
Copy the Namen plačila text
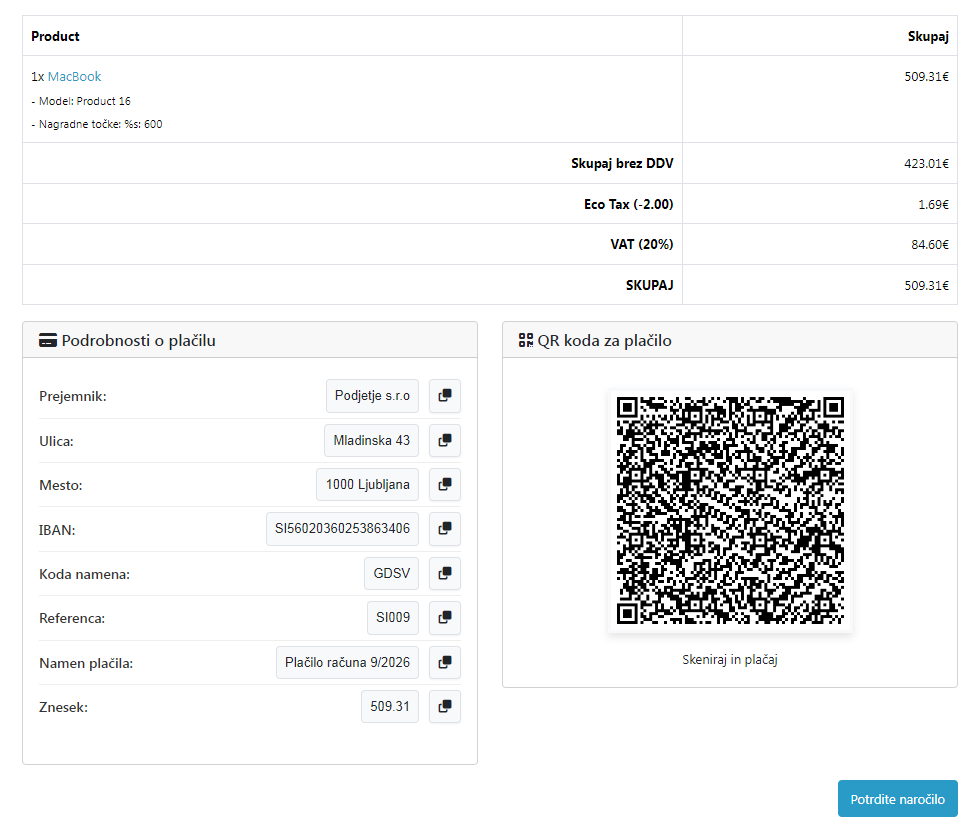pyautogui.click(x=445, y=662)
